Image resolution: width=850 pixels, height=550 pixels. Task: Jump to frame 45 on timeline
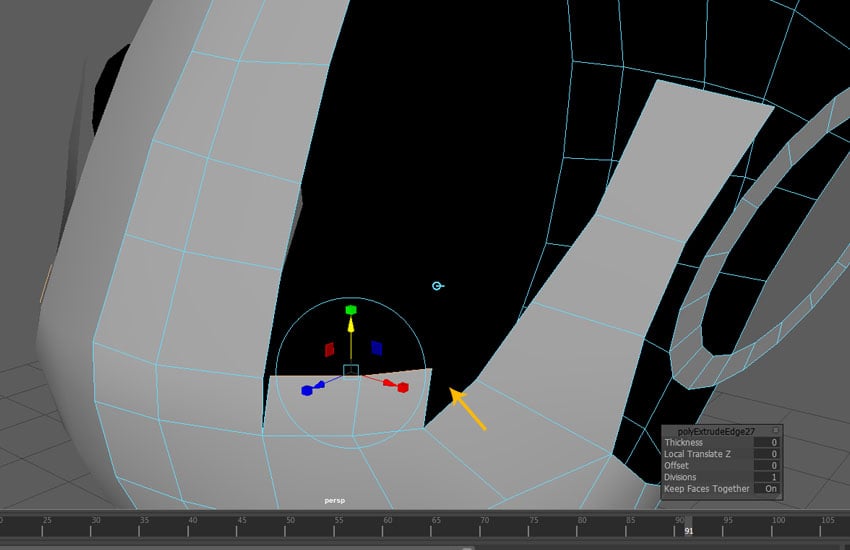(x=242, y=520)
